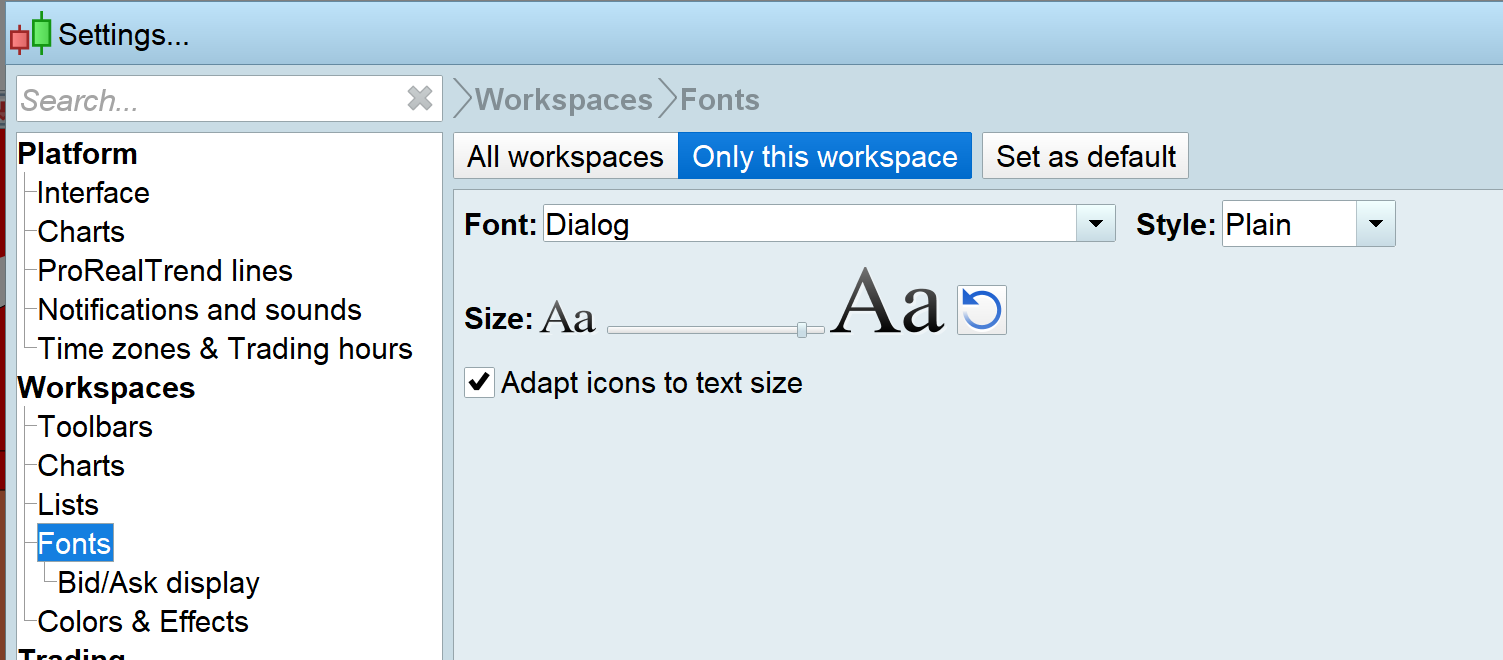
Task: Select the Only this workspace toggle
Action: point(825,157)
